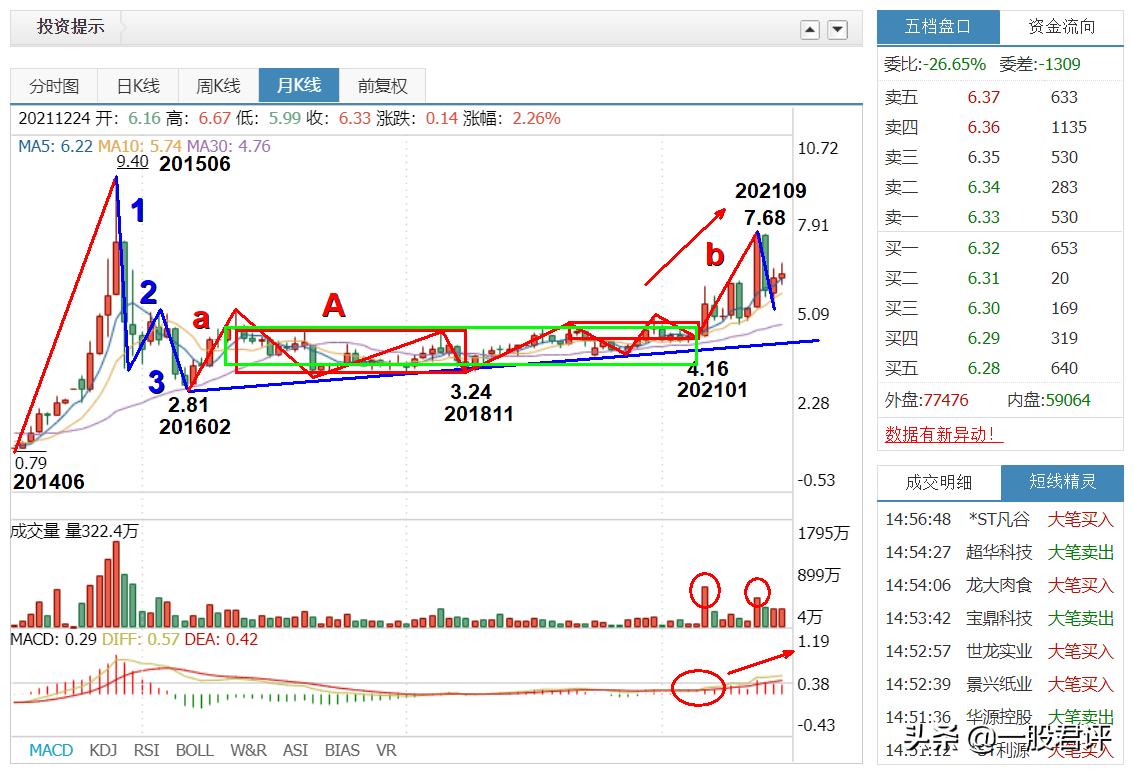Image resolution: width=1134 pixels, height=775 pixels.
Task: Open the 成交明细 tab
Action: coord(939,482)
